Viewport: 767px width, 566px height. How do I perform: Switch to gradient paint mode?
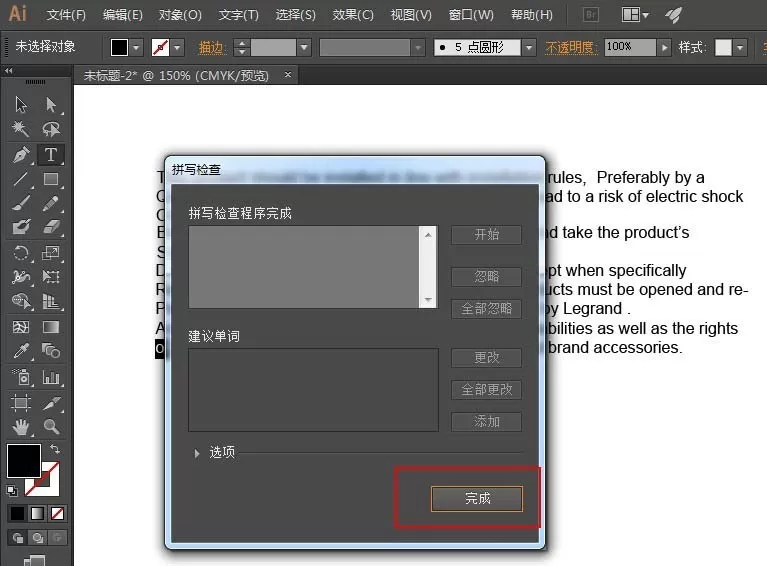[x=37, y=513]
